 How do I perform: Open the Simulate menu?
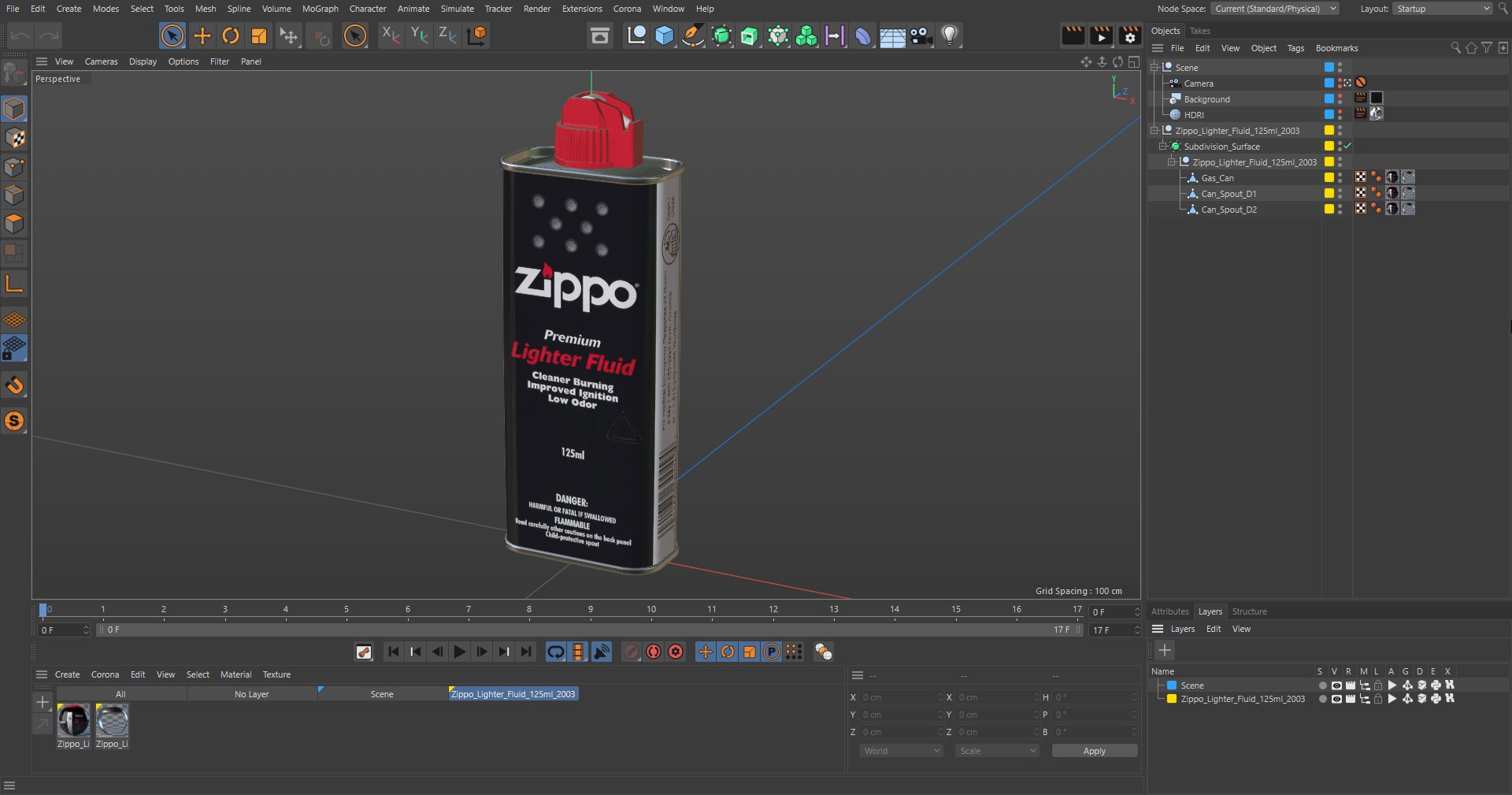point(457,9)
